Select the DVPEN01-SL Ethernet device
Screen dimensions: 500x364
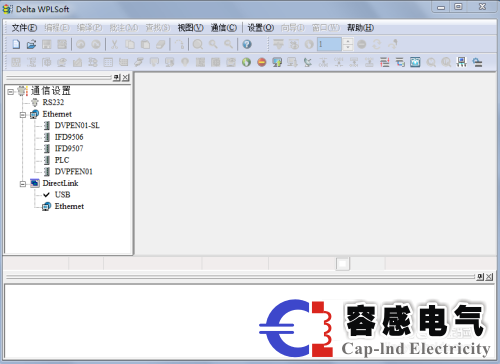[x=77, y=126]
